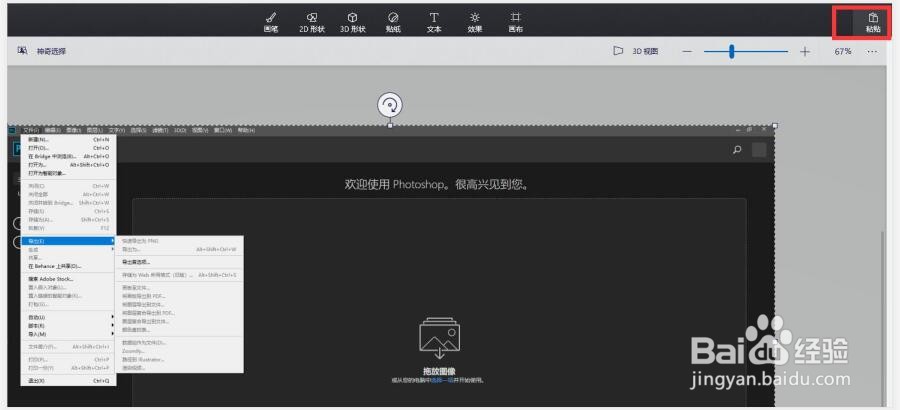Toggle the 3D 视图 view
The image size is (900, 410).
635,51
